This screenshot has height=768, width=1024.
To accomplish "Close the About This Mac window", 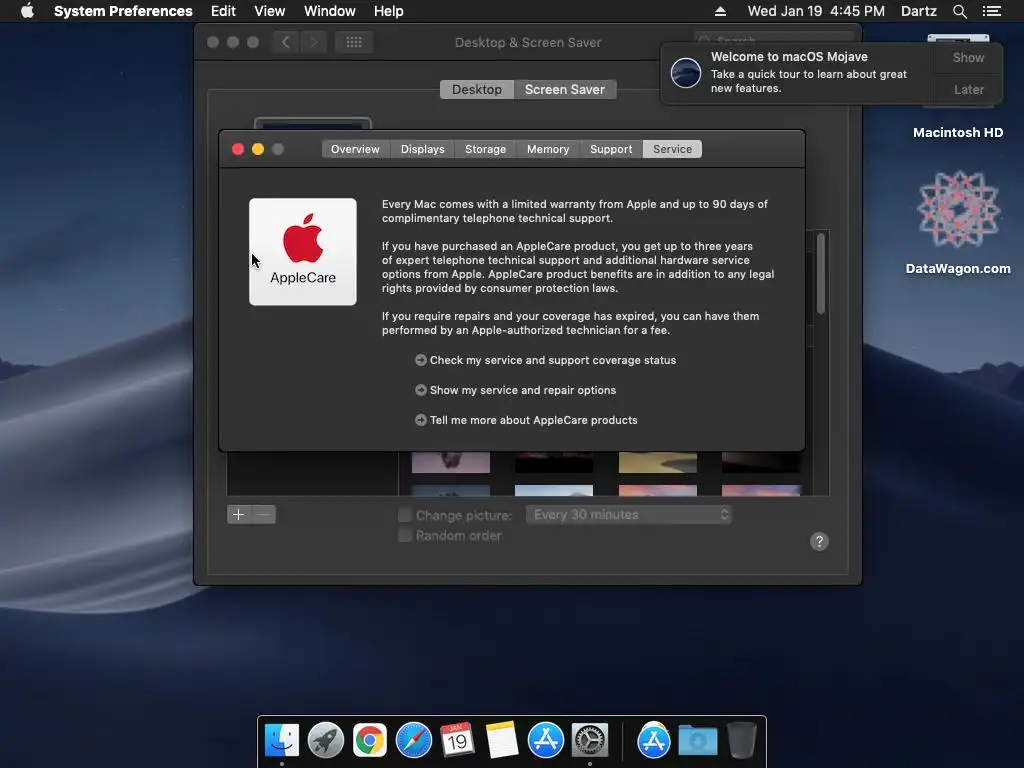I will click(238, 149).
